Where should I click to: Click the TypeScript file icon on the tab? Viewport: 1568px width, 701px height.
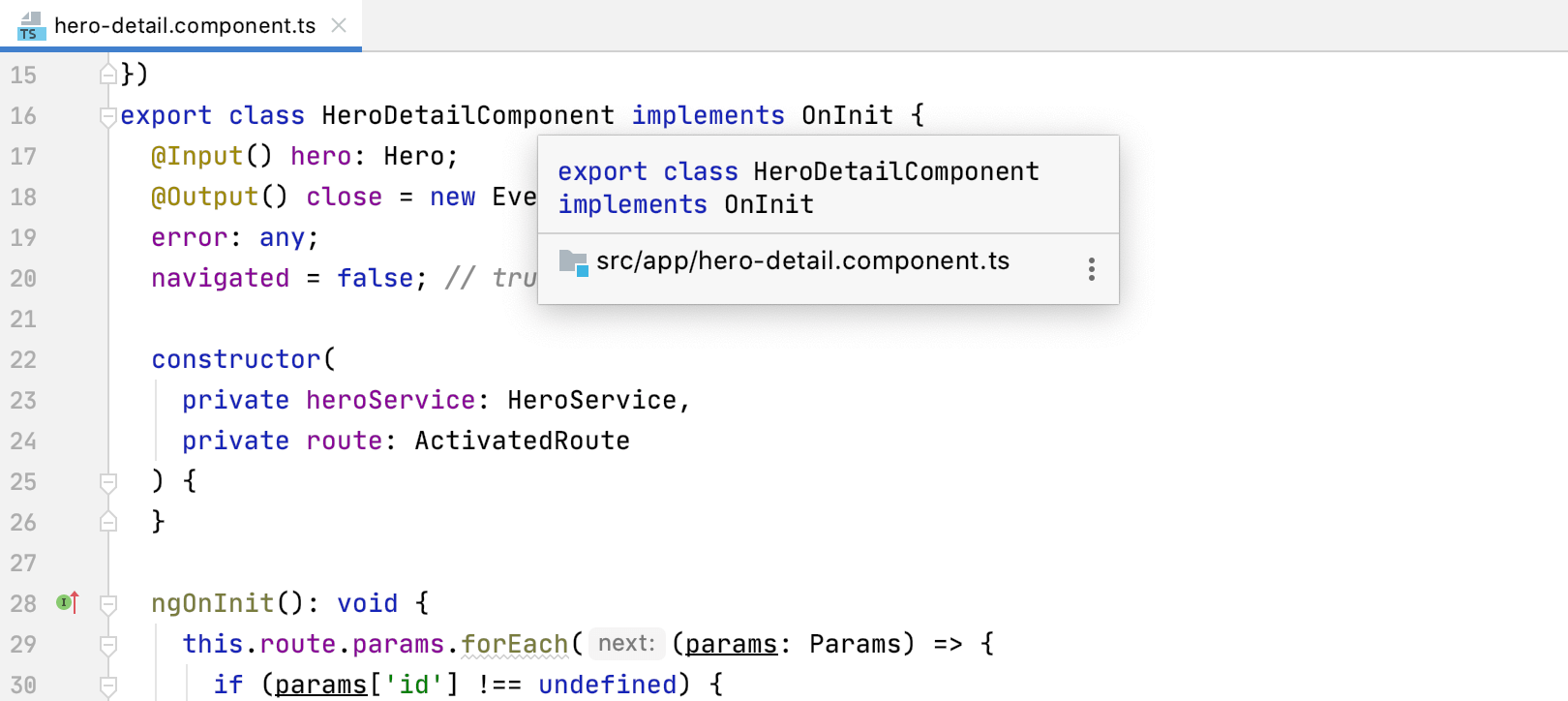[x=30, y=26]
